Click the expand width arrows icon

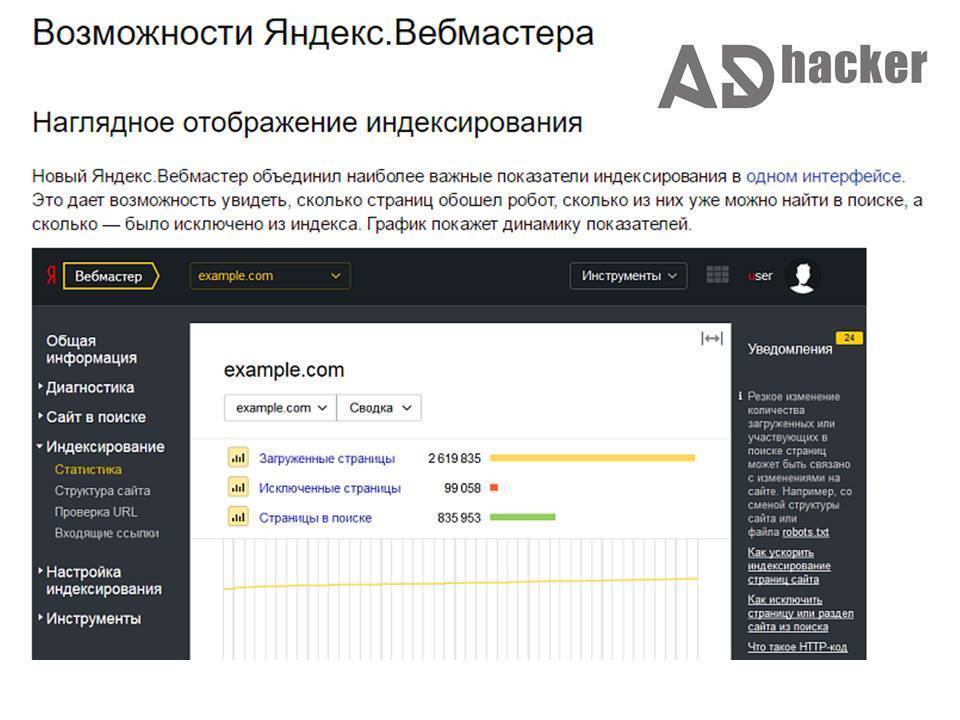tap(711, 339)
